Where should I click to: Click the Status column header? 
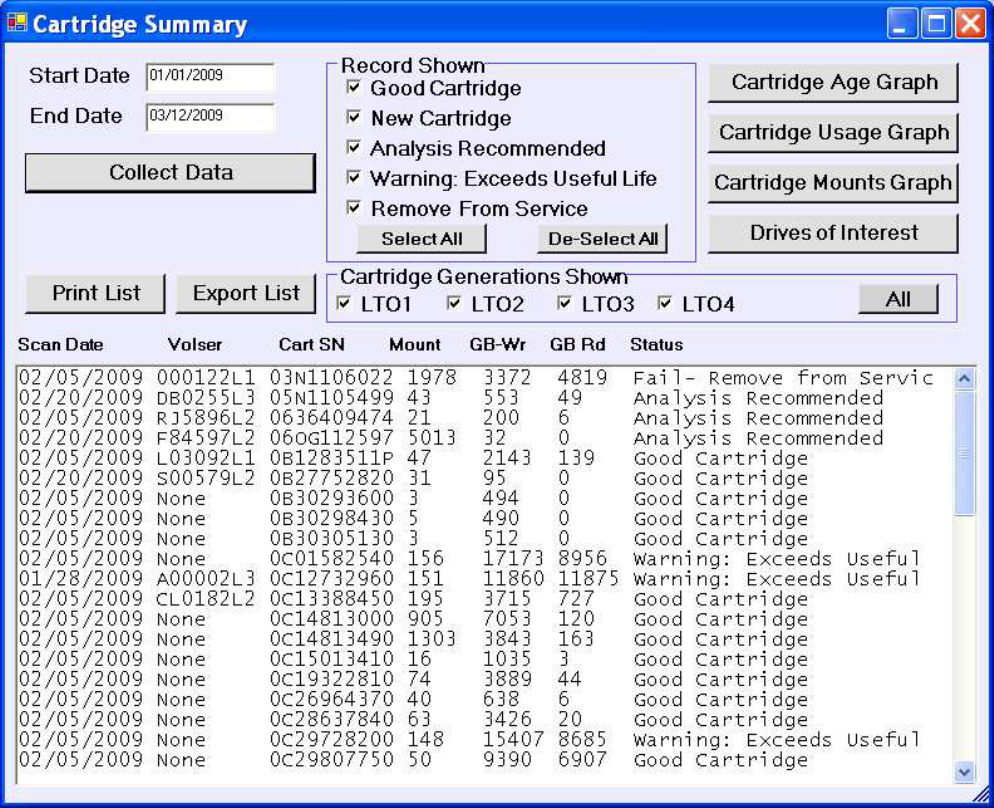(x=656, y=345)
